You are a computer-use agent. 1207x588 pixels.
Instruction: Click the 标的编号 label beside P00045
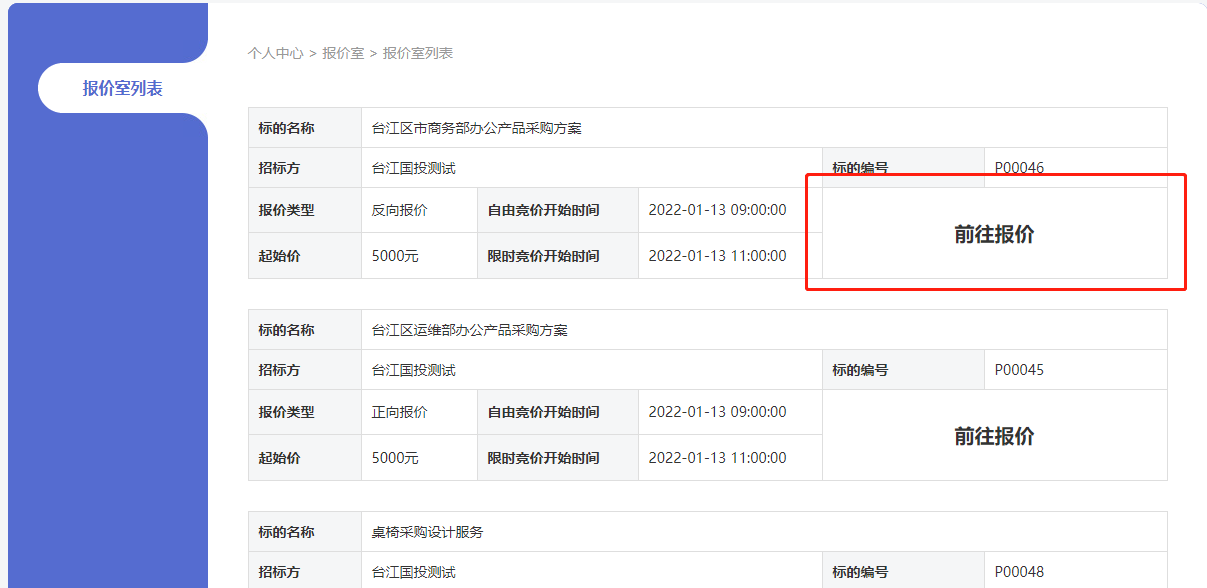(860, 370)
